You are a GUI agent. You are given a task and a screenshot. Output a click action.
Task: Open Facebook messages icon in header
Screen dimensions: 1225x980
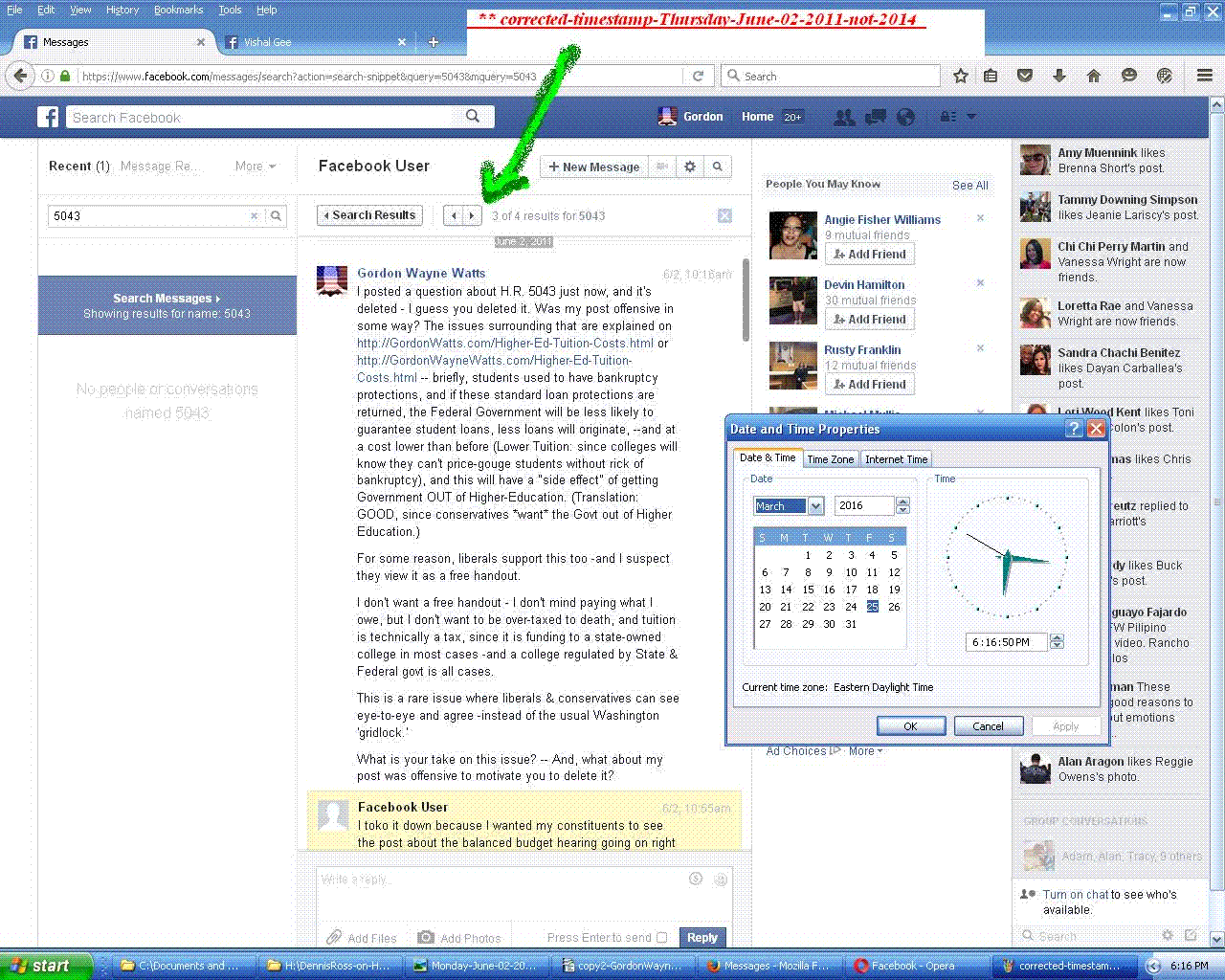coord(875,117)
